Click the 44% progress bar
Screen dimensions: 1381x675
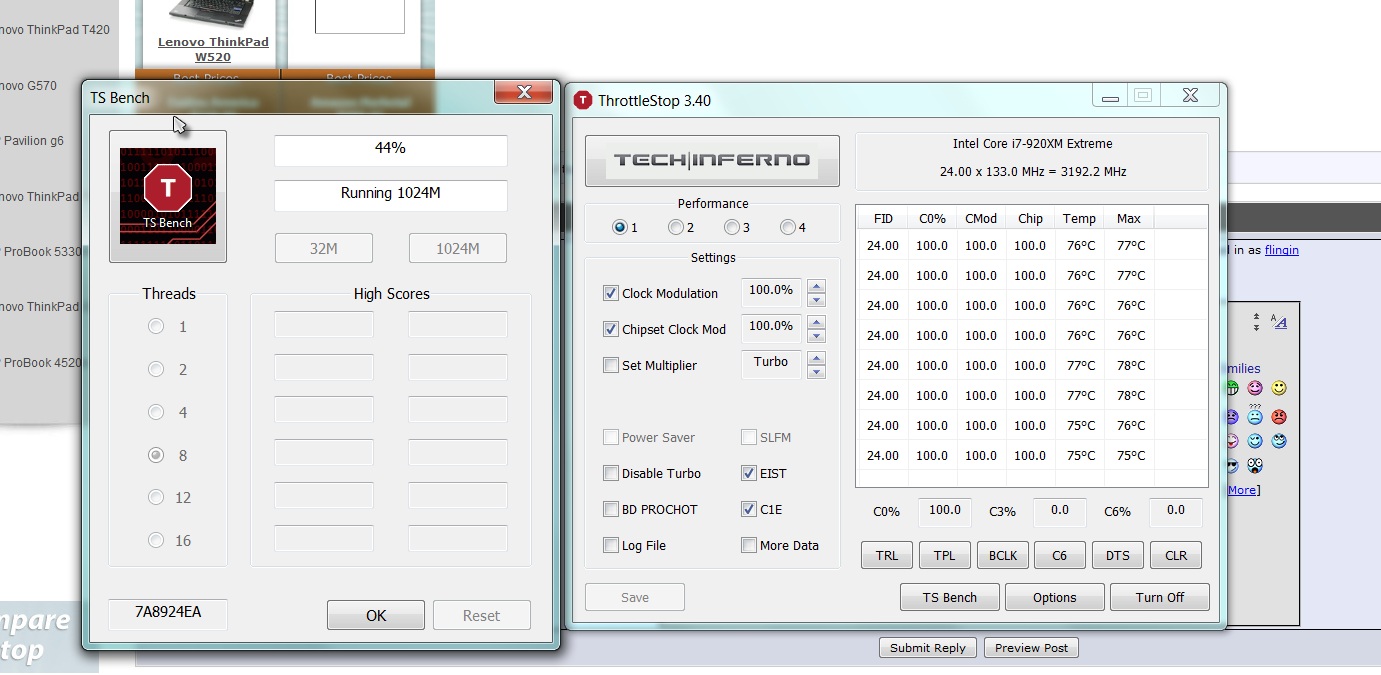coord(391,150)
